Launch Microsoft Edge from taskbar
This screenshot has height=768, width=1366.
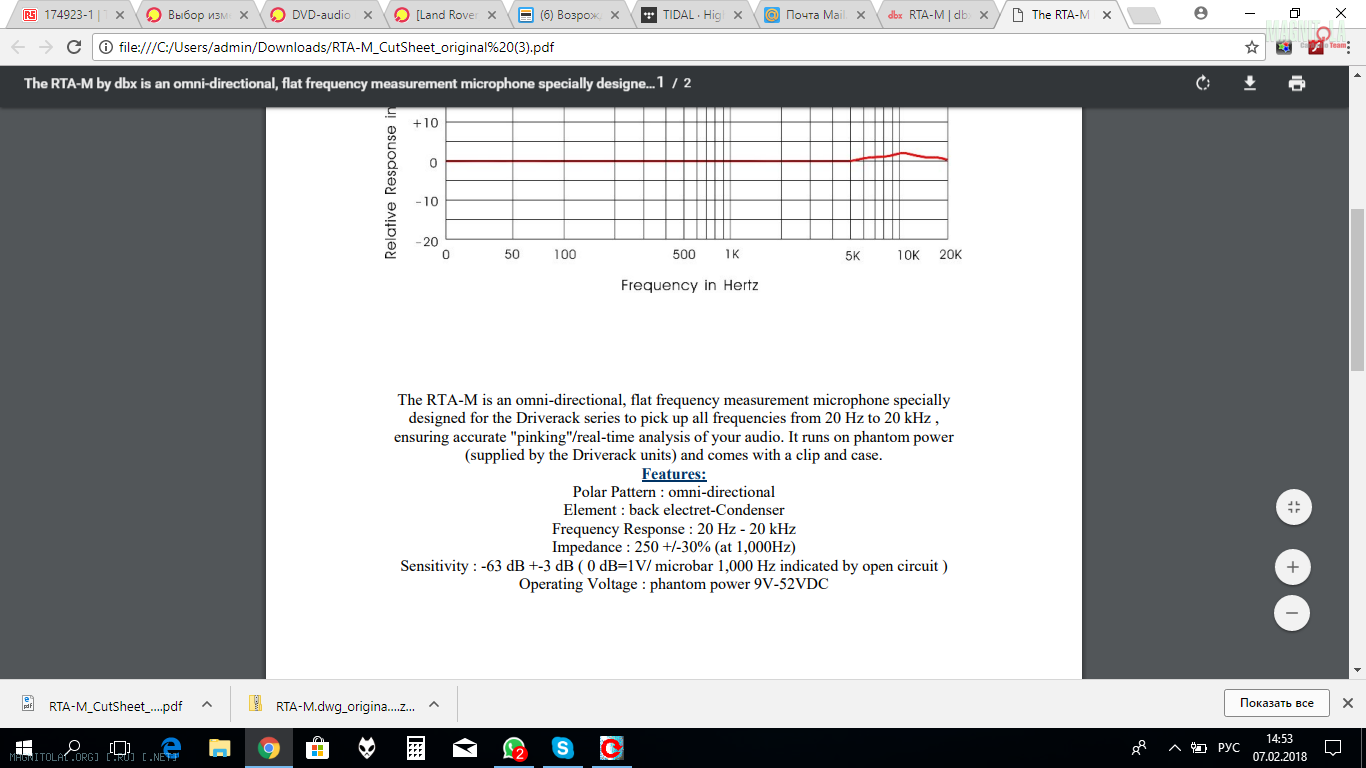pyautogui.click(x=170, y=748)
